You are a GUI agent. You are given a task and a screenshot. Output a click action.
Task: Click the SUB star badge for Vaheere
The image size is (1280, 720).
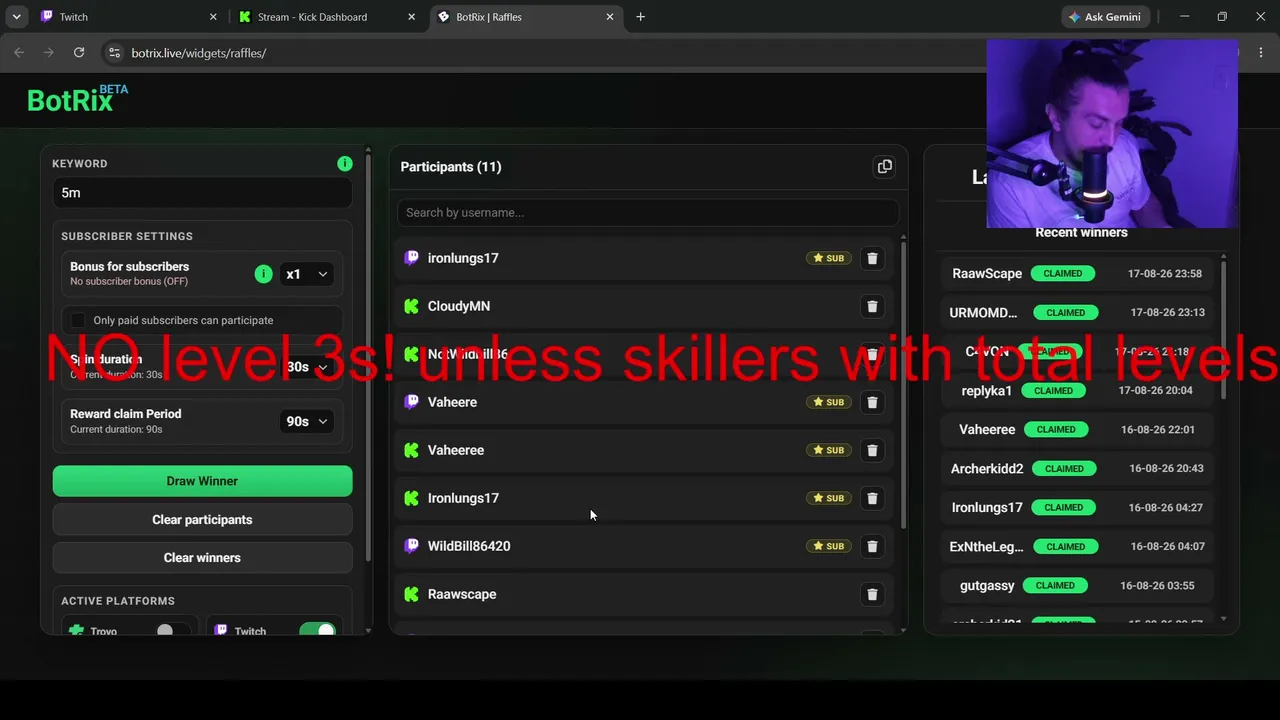pyautogui.click(x=828, y=402)
